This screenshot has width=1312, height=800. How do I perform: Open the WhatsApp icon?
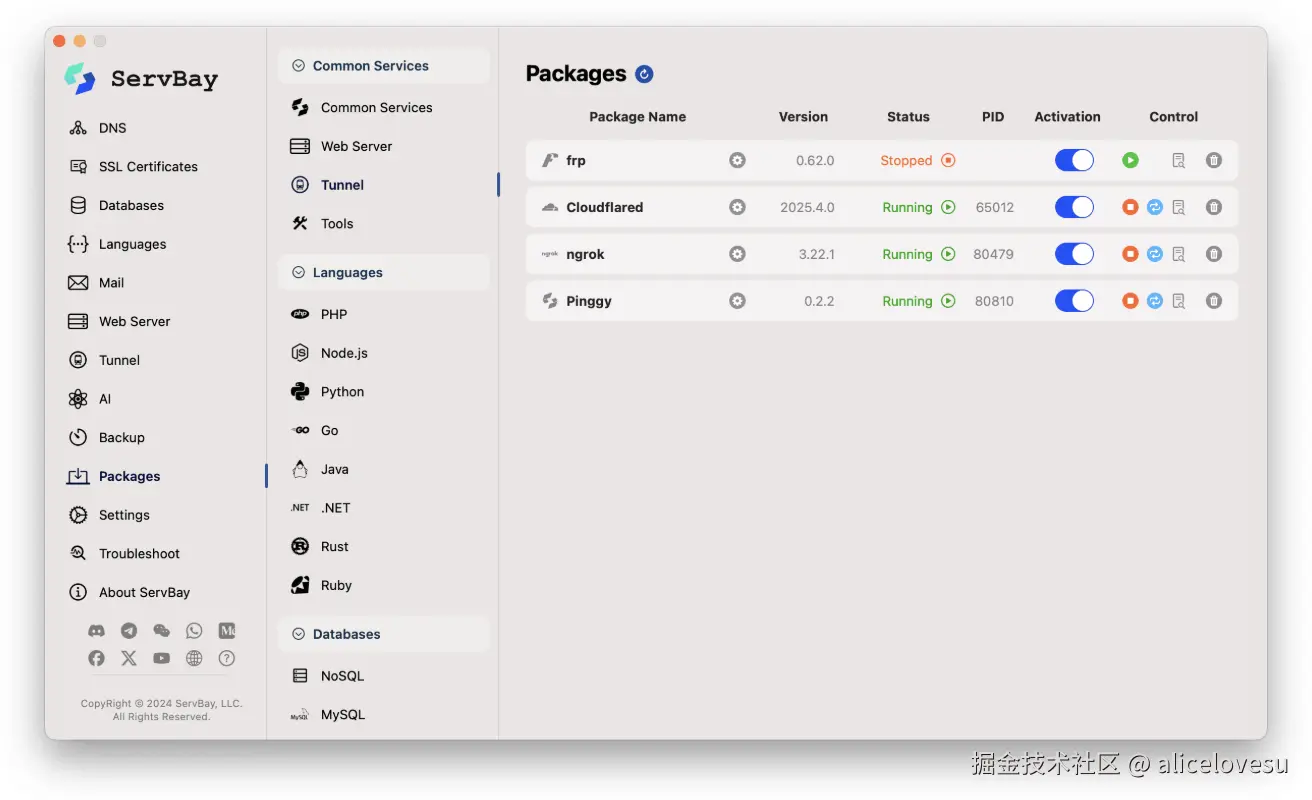194,631
